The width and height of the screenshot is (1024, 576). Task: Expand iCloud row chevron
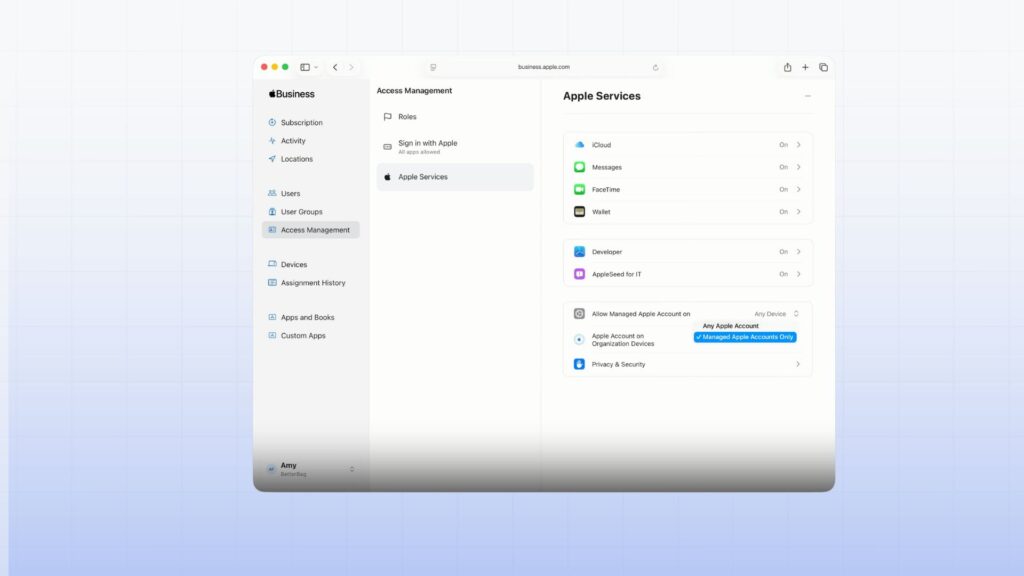[x=798, y=145]
